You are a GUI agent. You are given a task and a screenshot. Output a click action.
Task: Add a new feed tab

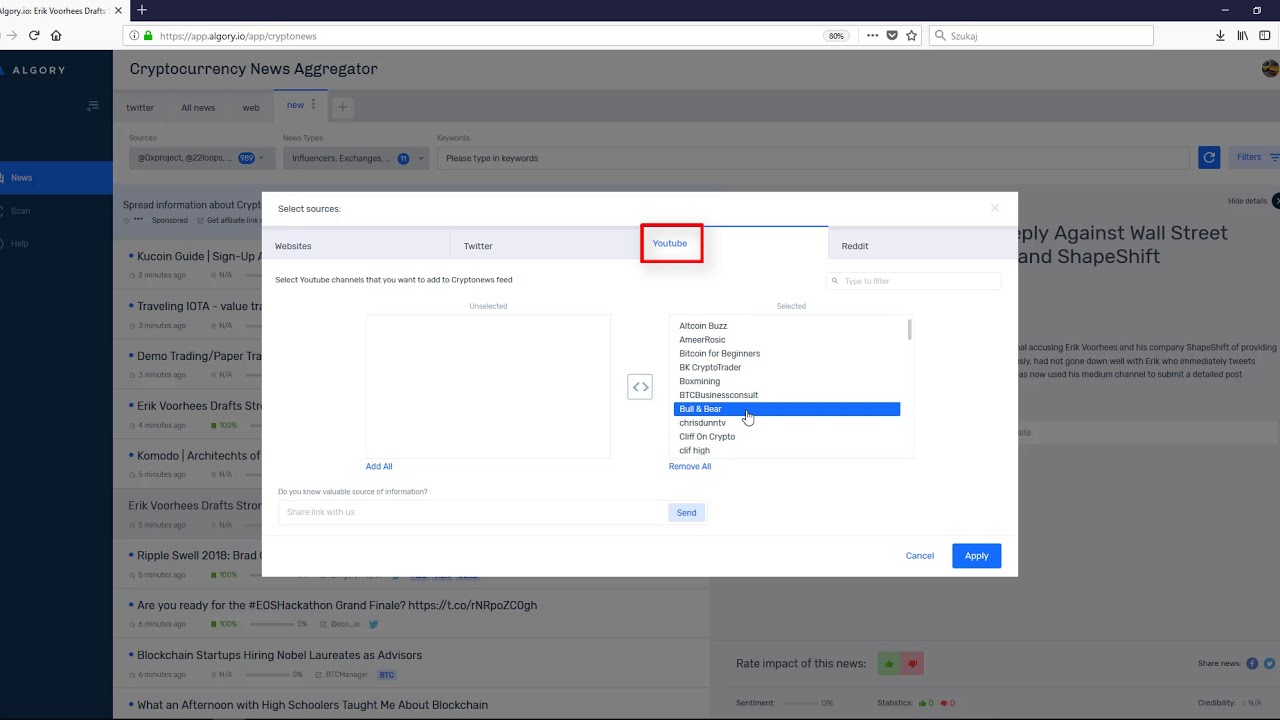pyautogui.click(x=342, y=107)
